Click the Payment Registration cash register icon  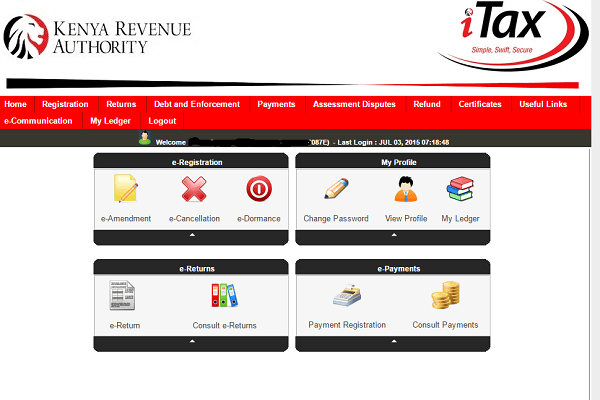(x=347, y=295)
